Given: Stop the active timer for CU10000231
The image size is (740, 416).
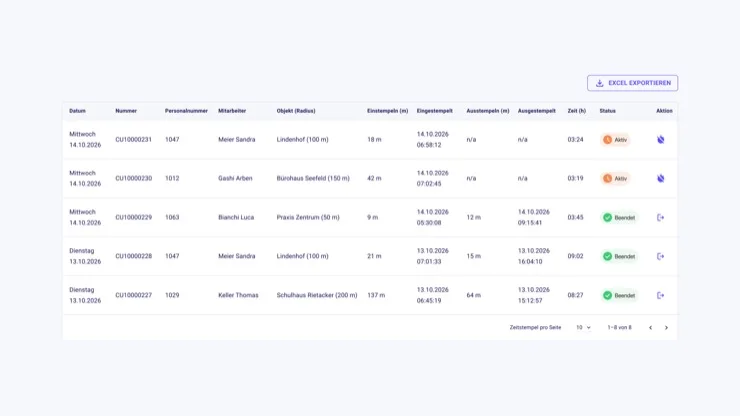Looking at the screenshot, I should pyautogui.click(x=661, y=139).
